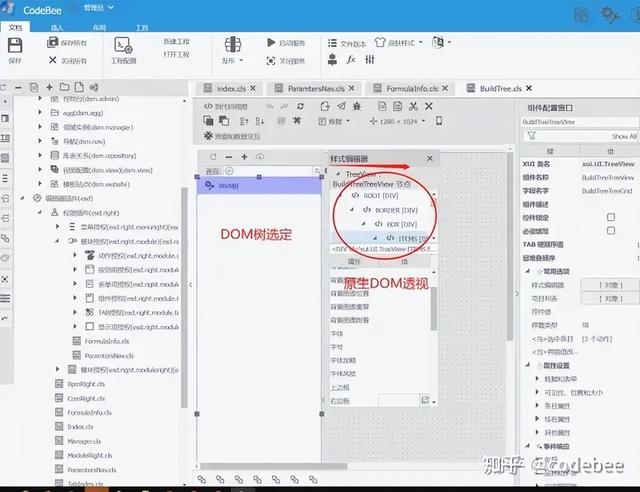Click the scissors cut icon in editor toolbar

click(413, 106)
